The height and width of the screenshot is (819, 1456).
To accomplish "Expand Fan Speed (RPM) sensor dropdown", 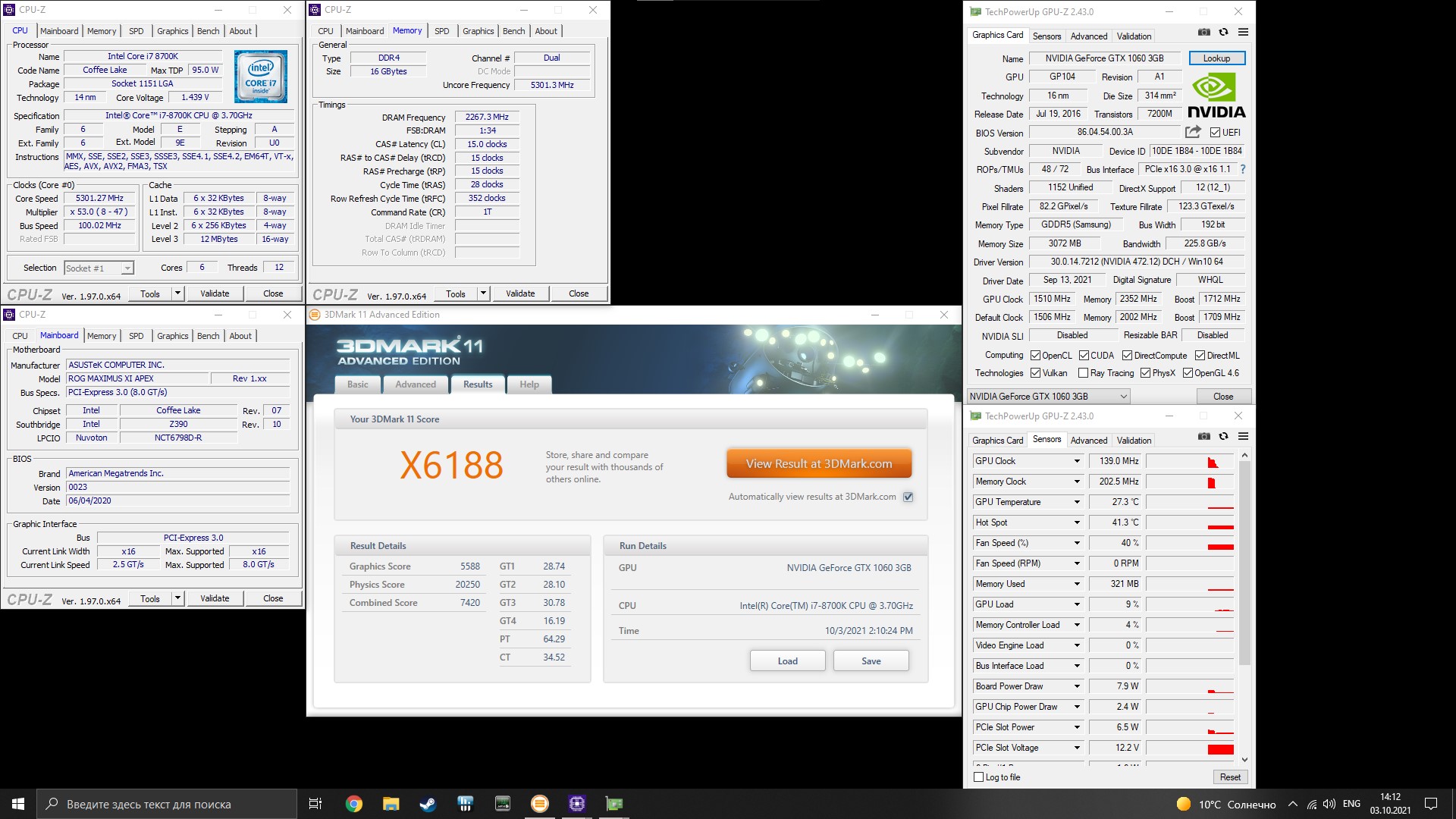I will (x=1076, y=563).
